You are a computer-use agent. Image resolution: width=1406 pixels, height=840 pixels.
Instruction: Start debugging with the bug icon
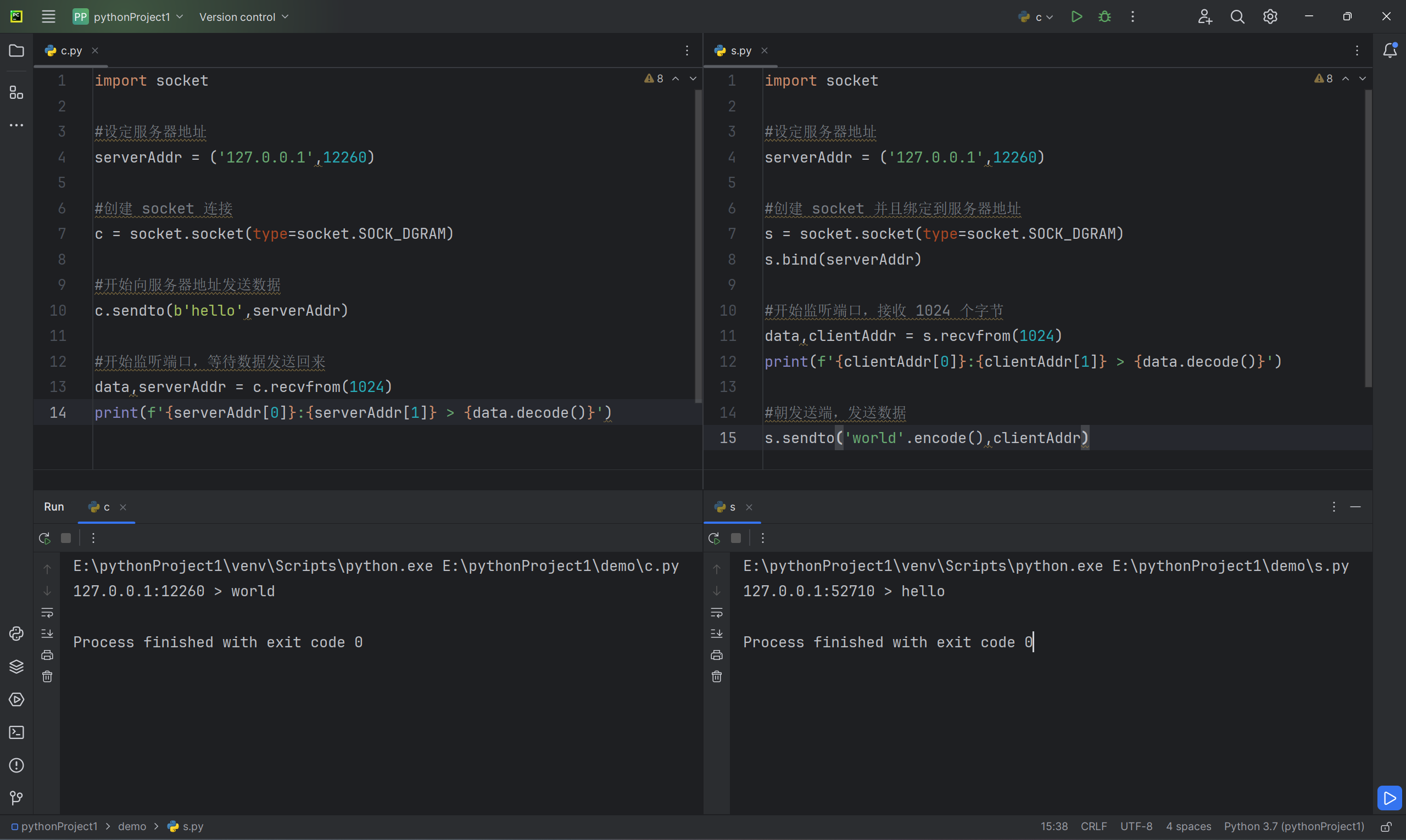(x=1104, y=16)
